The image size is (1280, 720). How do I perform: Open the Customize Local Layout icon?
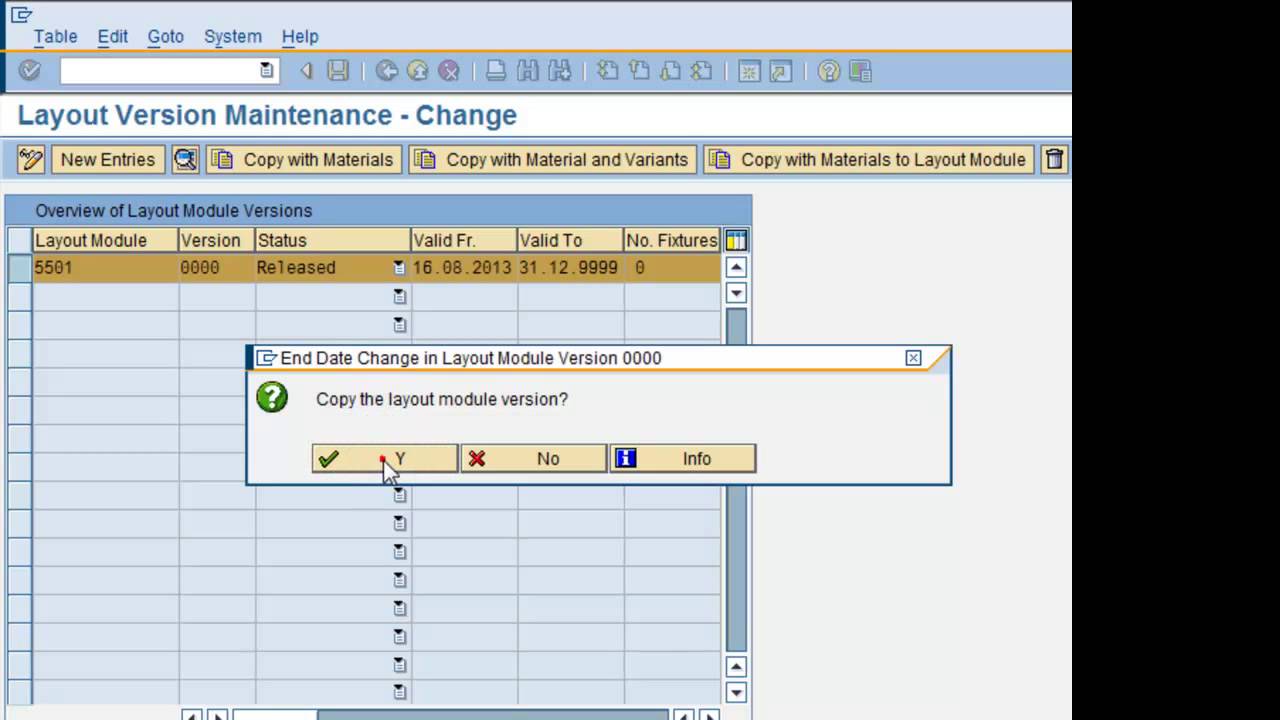860,71
